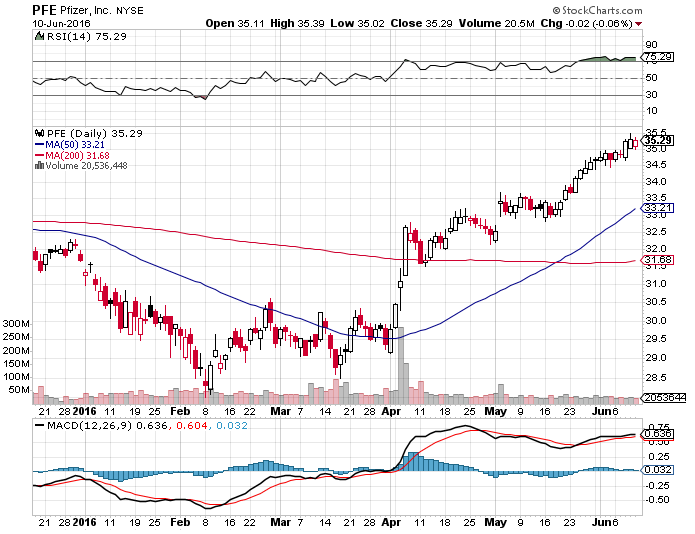
Task: Click the Volume bars legend icon
Action: [x=39, y=165]
